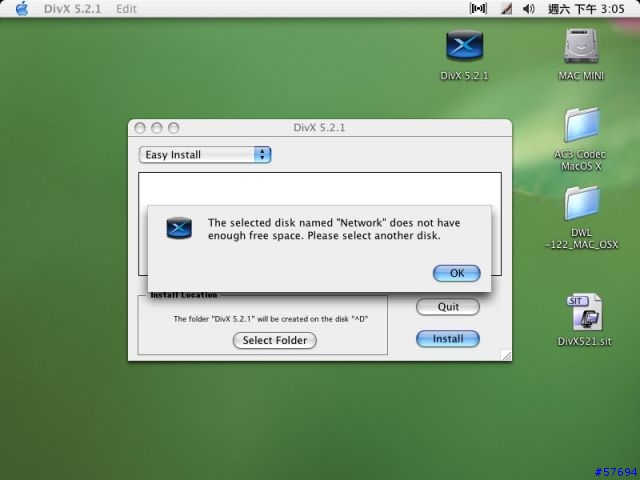The width and height of the screenshot is (640, 480).
Task: Open the DivX 5.2.1 application menu
Action: (72, 9)
